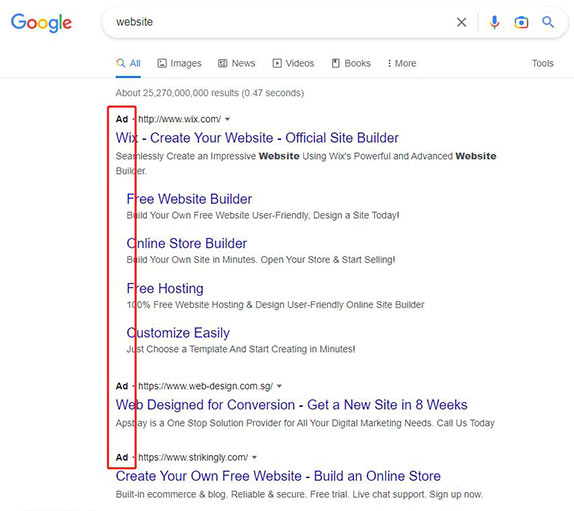Open the Wix Create Your Website ad
This screenshot has width=574, height=511.
pyautogui.click(x=257, y=138)
